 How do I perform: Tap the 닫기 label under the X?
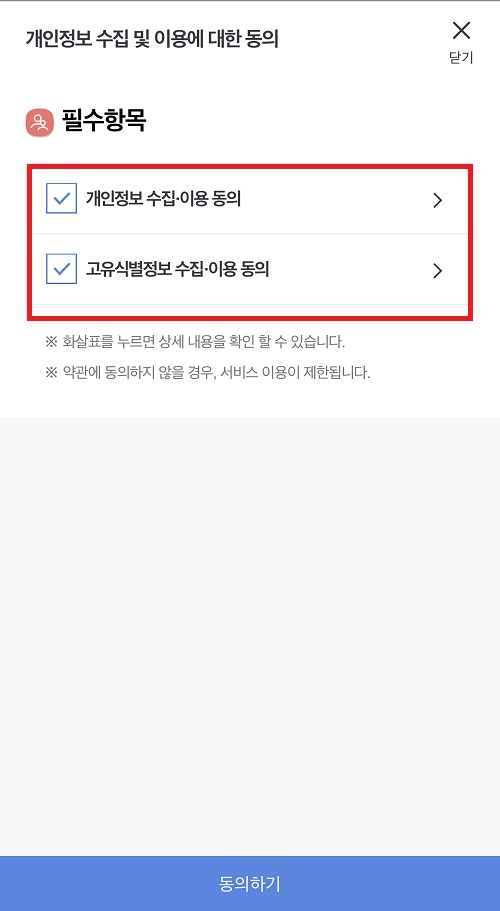point(461,58)
